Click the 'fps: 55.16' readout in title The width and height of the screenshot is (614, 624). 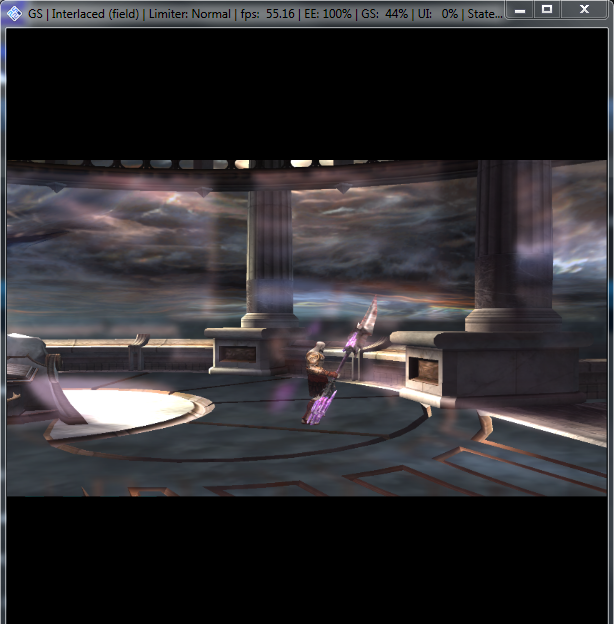point(267,14)
